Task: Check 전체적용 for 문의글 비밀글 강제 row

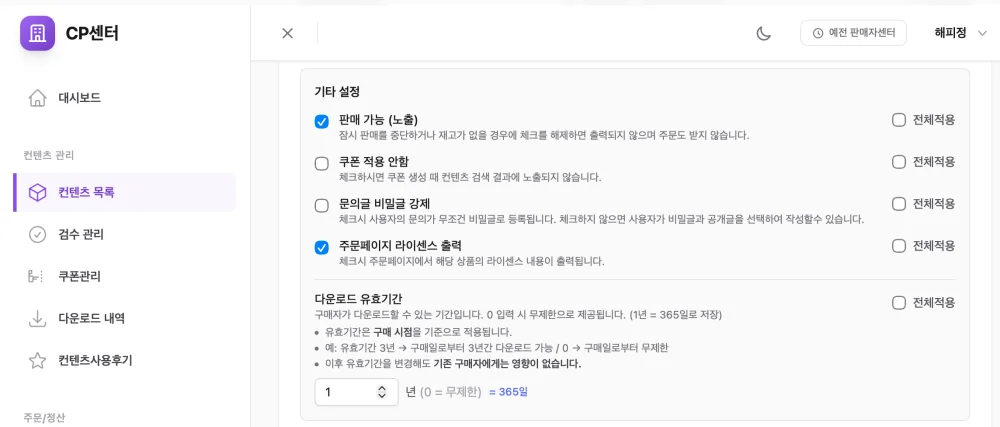Action: point(899,204)
